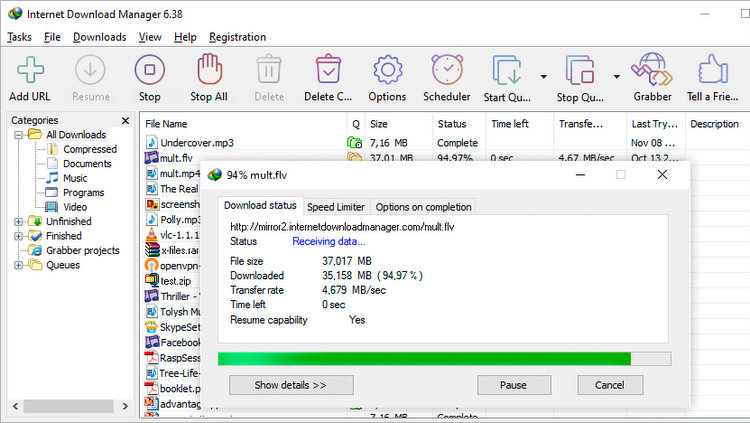750x423 pixels.
Task: Sort by Last Try column header
Action: pyautogui.click(x=655, y=124)
